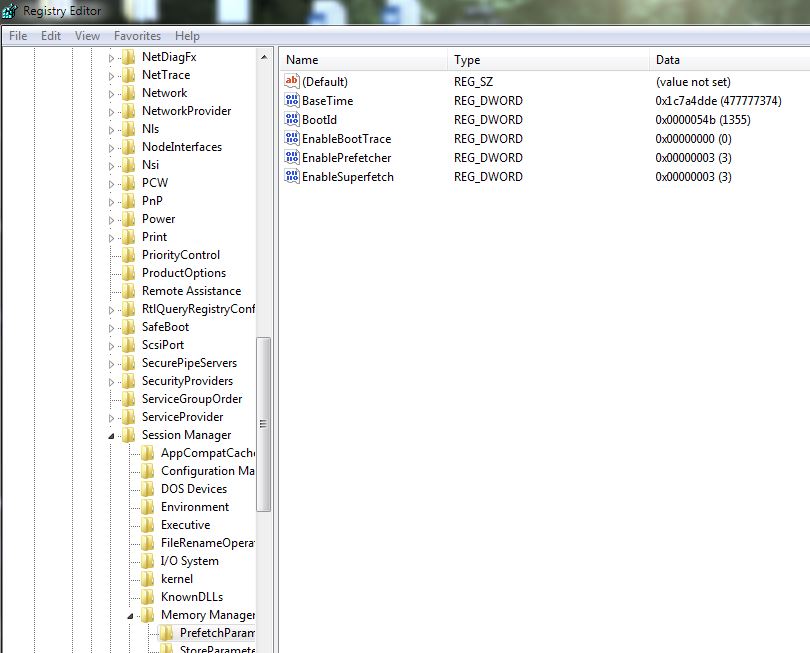Click the Remote Assistance folder icon
Viewport: 810px width, 653px height.
[x=128, y=291]
